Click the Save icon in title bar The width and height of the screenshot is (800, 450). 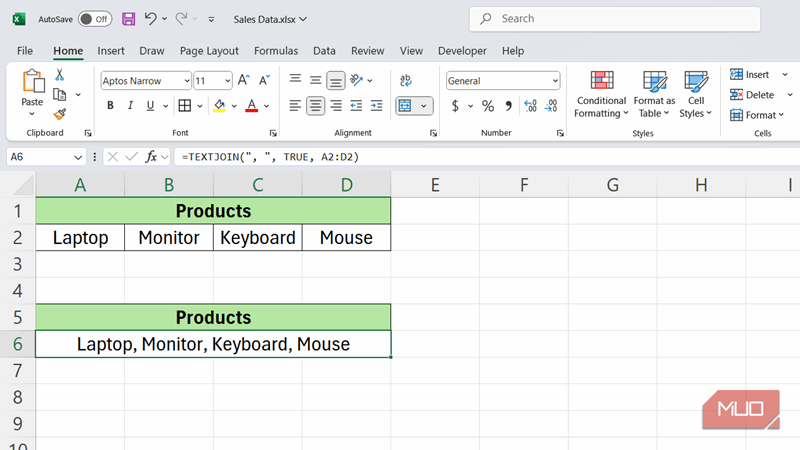point(128,19)
